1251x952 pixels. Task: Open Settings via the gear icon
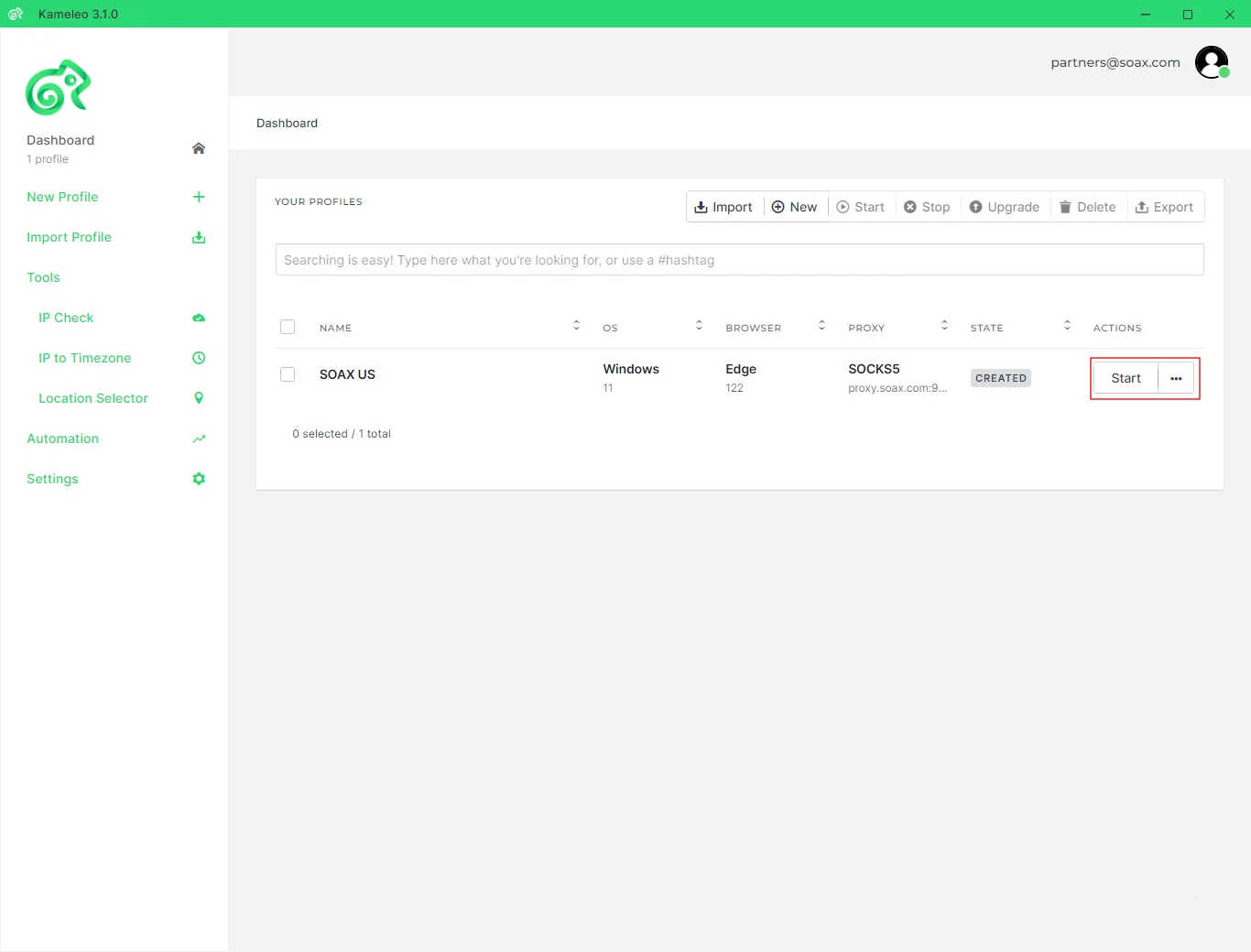point(199,479)
